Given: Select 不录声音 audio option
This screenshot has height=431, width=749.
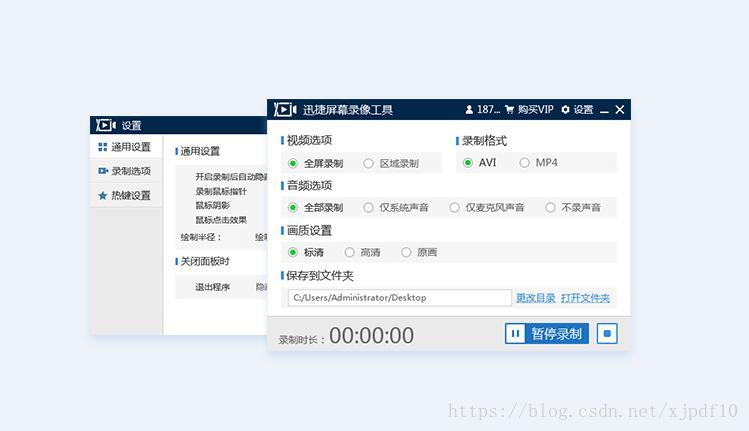Looking at the screenshot, I should pyautogui.click(x=573, y=207).
